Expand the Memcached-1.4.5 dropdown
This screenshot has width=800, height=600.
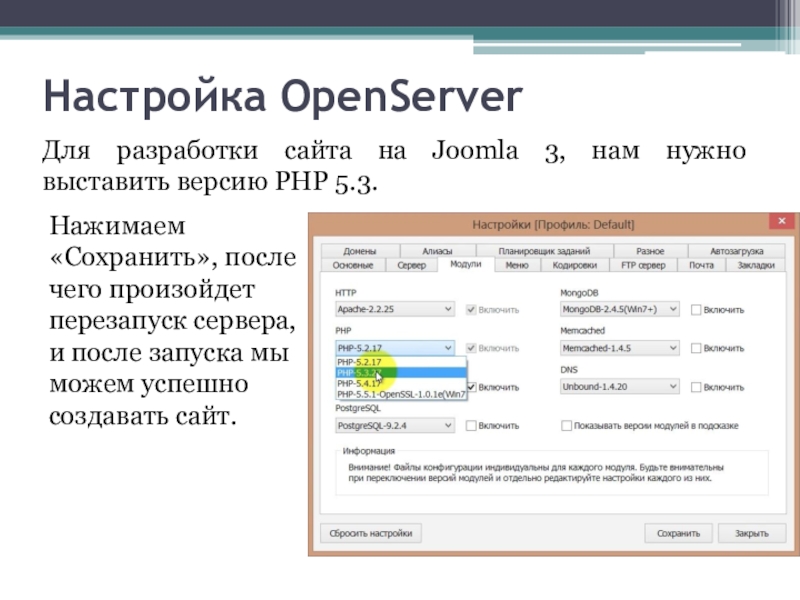pos(619,348)
